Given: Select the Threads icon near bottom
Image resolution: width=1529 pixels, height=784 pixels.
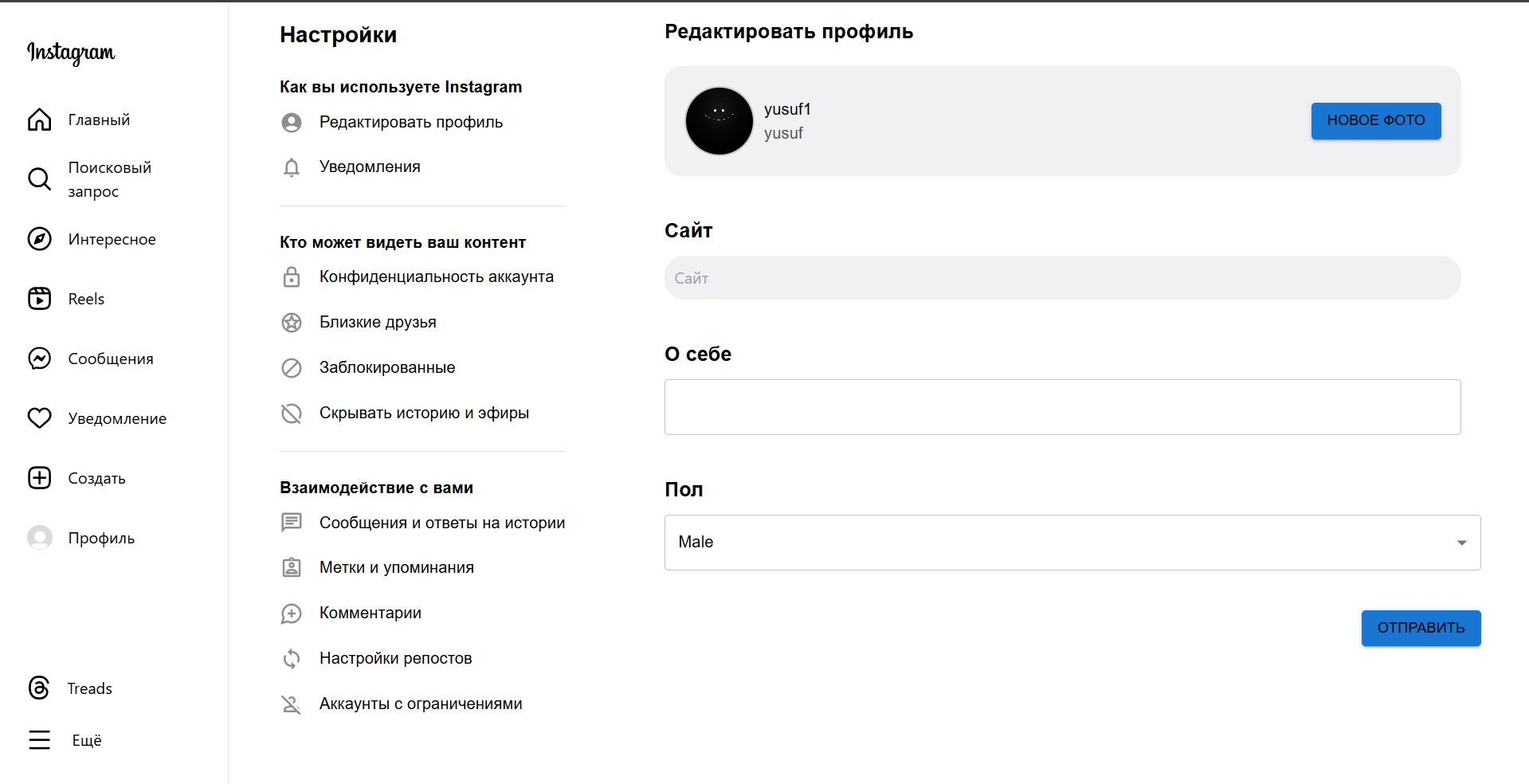Looking at the screenshot, I should click(x=39, y=688).
